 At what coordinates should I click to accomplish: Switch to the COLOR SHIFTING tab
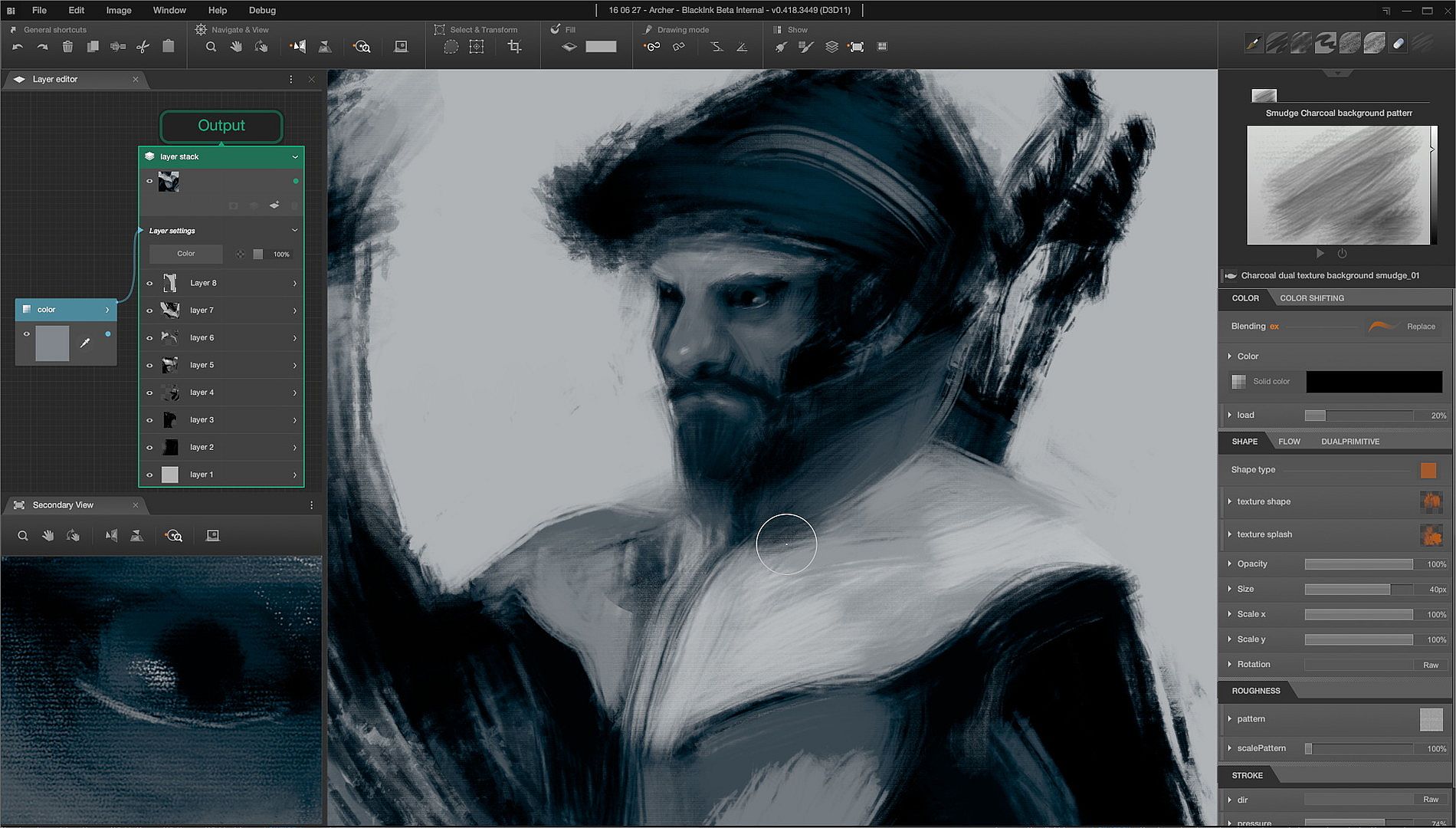(1311, 298)
